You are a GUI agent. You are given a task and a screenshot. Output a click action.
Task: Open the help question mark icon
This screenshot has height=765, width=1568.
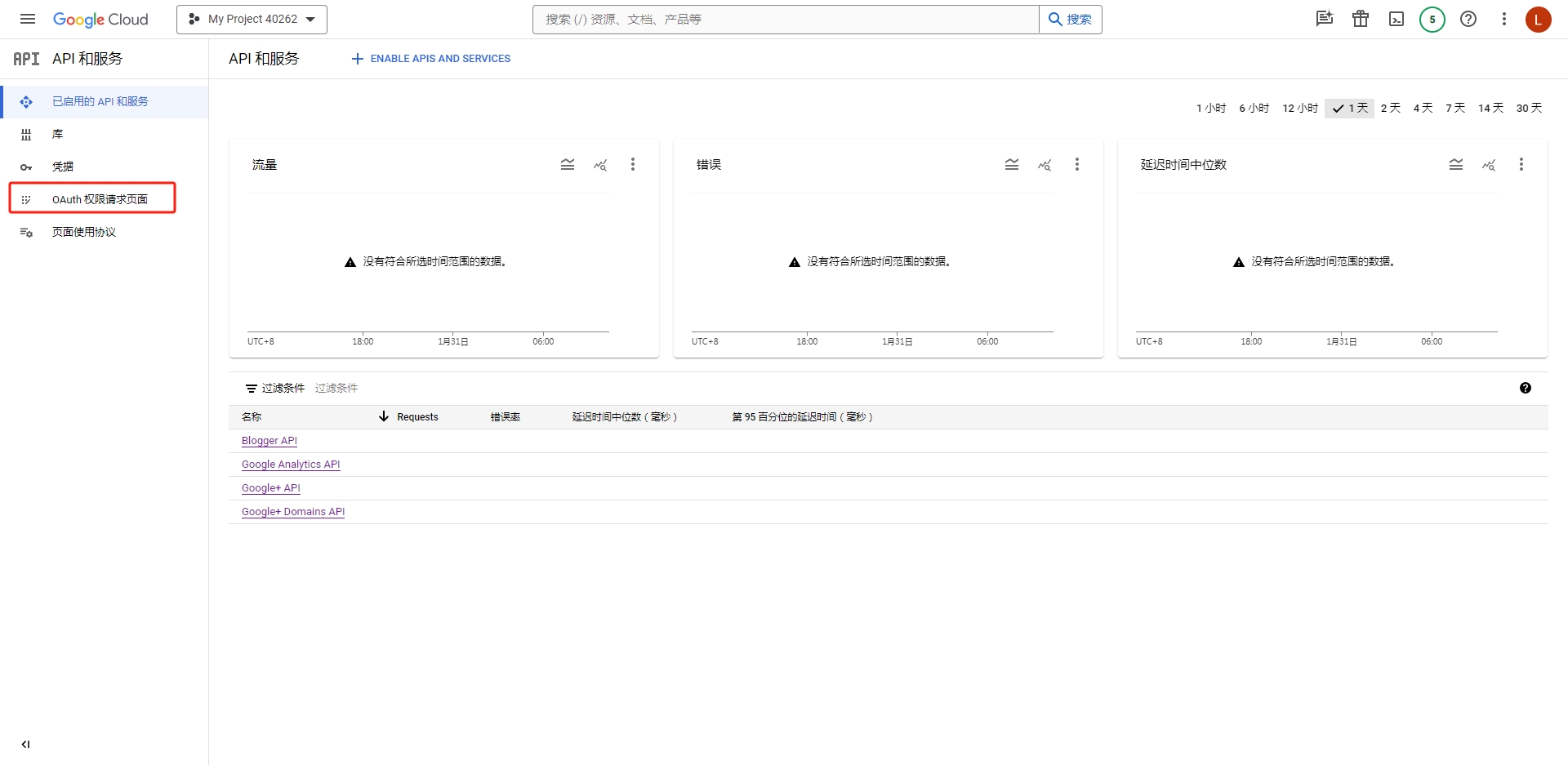(x=1468, y=19)
